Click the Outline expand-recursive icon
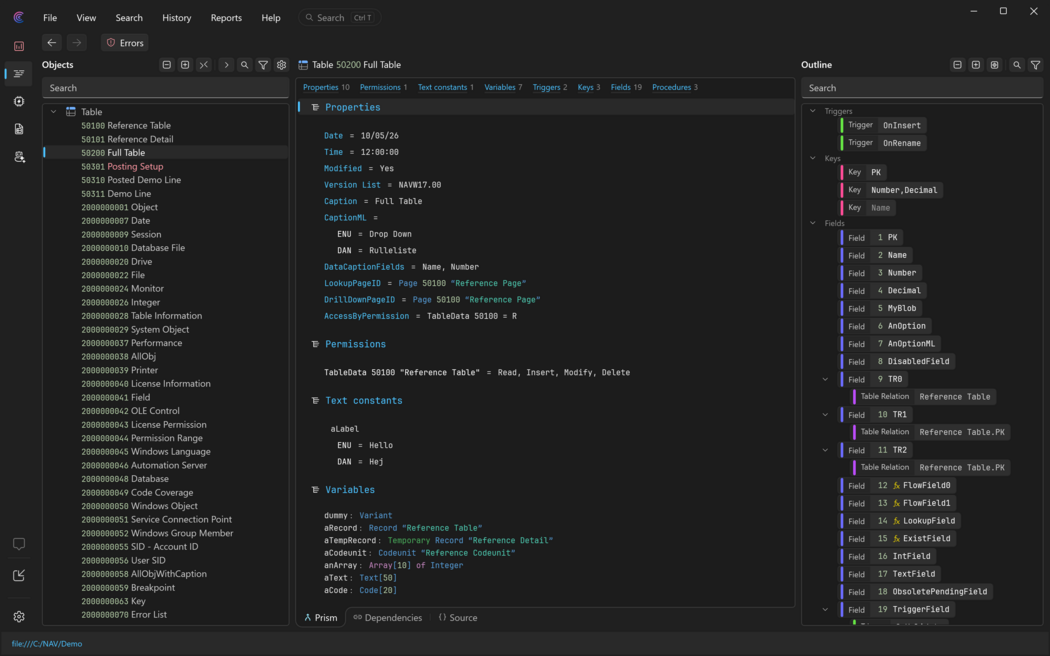 pyautogui.click(x=994, y=65)
